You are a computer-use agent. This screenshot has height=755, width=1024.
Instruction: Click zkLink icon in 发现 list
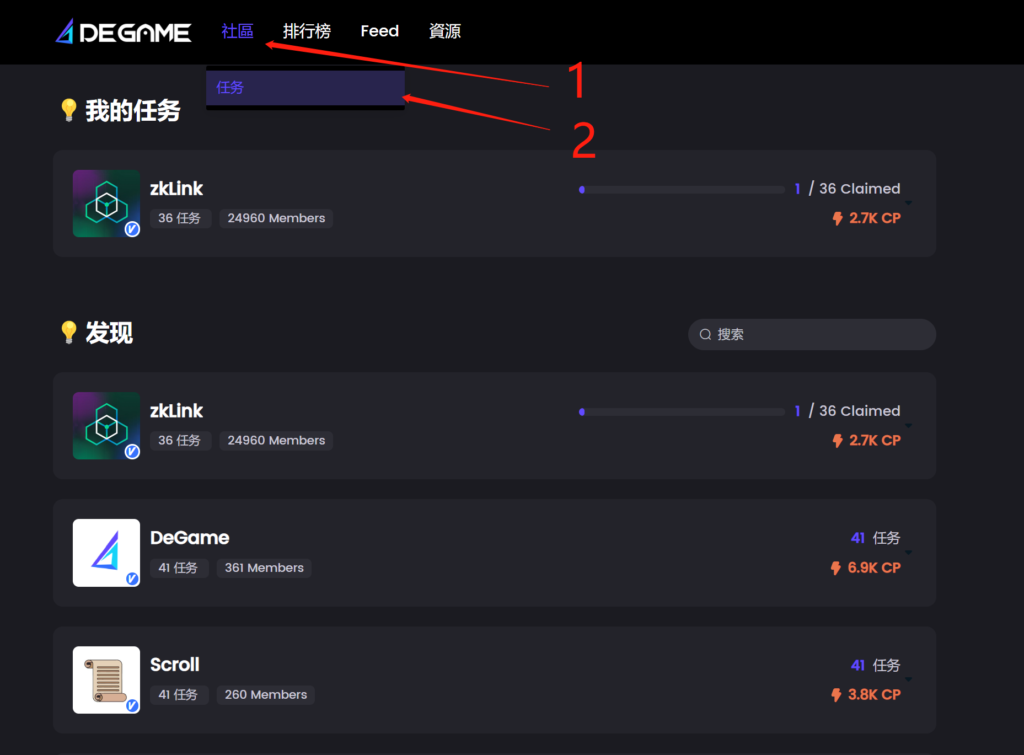click(x=106, y=426)
